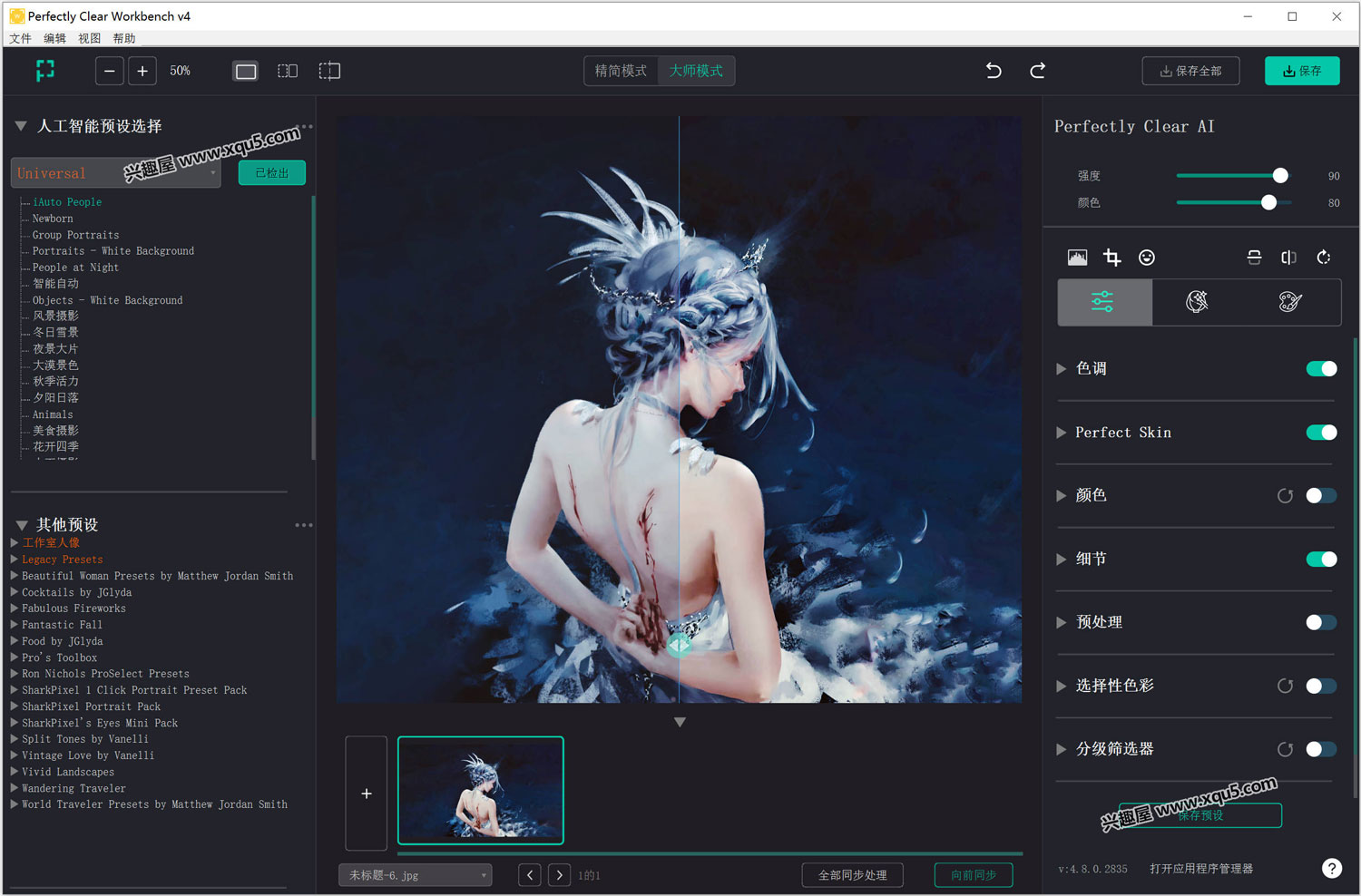Click the split compare handle on image
Image resolution: width=1361 pixels, height=896 pixels.
(x=679, y=645)
